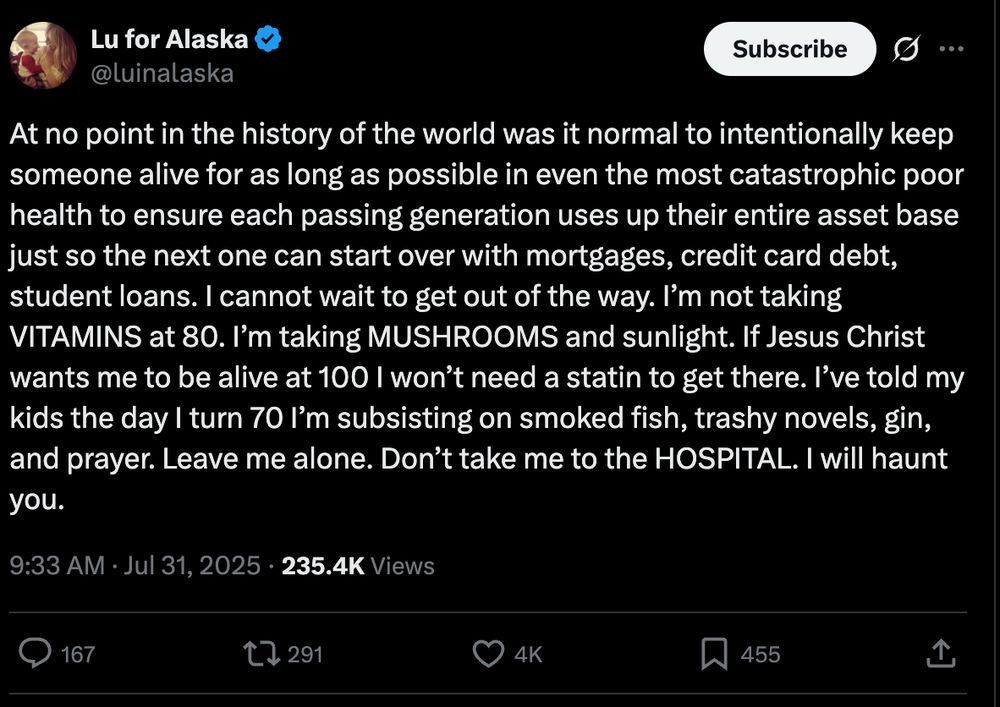Click the Lu for Alaska display name
Viewport: 1000px width, 707px height.
click(169, 39)
